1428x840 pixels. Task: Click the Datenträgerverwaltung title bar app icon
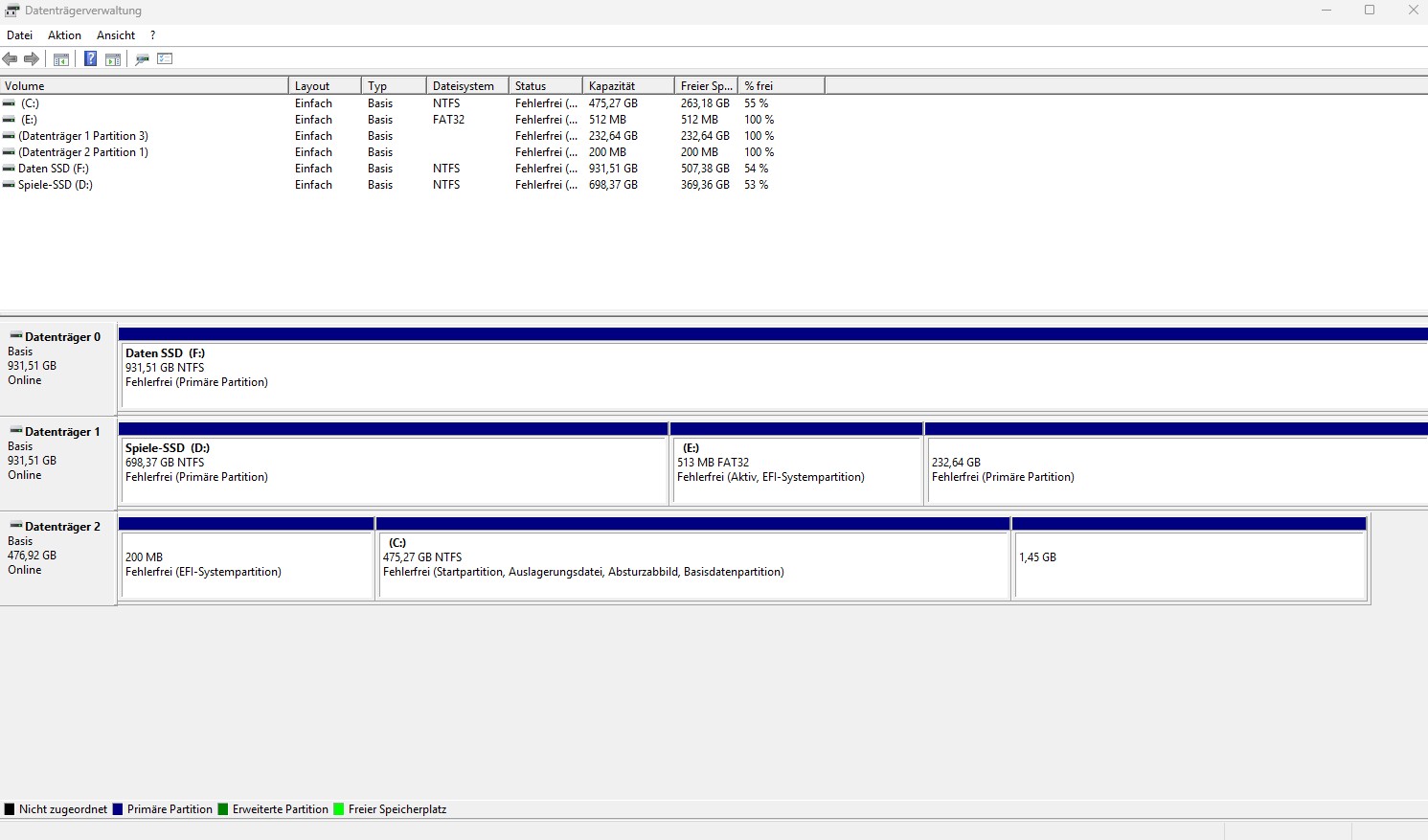pyautogui.click(x=12, y=11)
